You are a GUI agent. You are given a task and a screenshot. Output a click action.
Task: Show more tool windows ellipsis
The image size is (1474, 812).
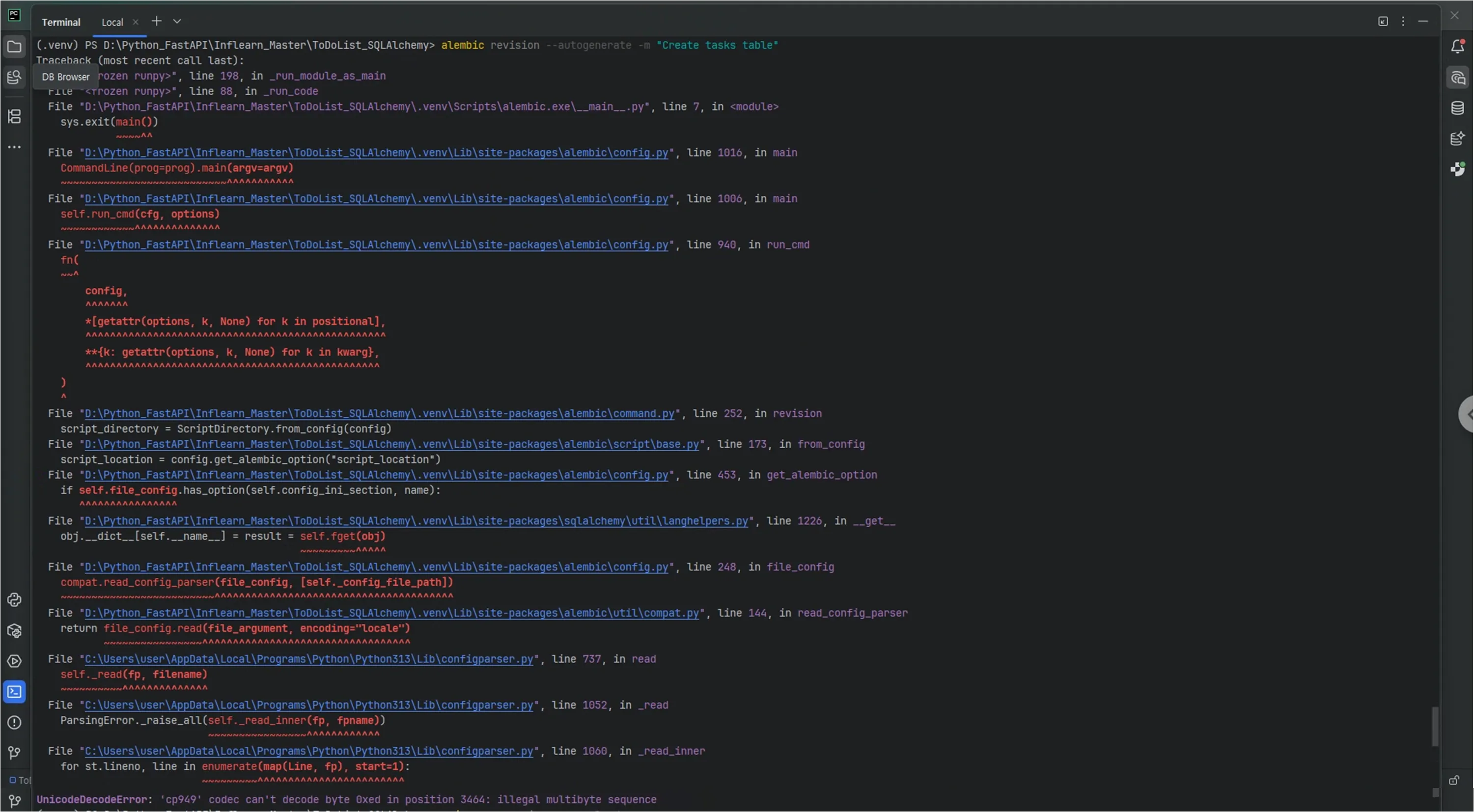tap(14, 147)
